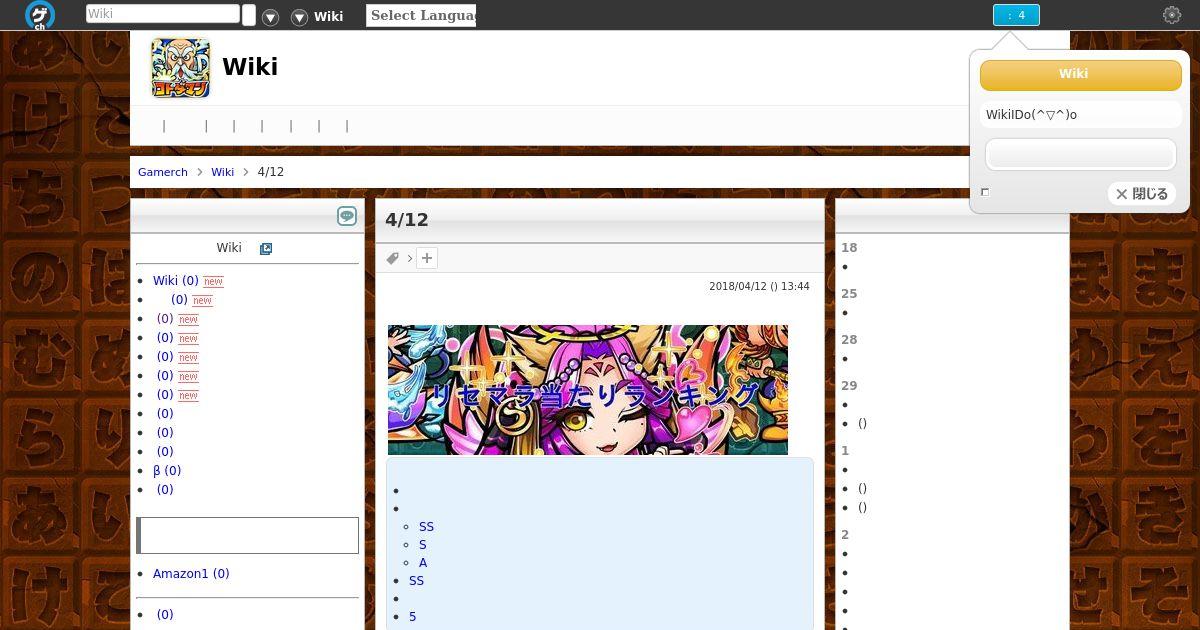Open the Wiki (0) link in the sidebar
This screenshot has height=630, width=1200.
176,281
